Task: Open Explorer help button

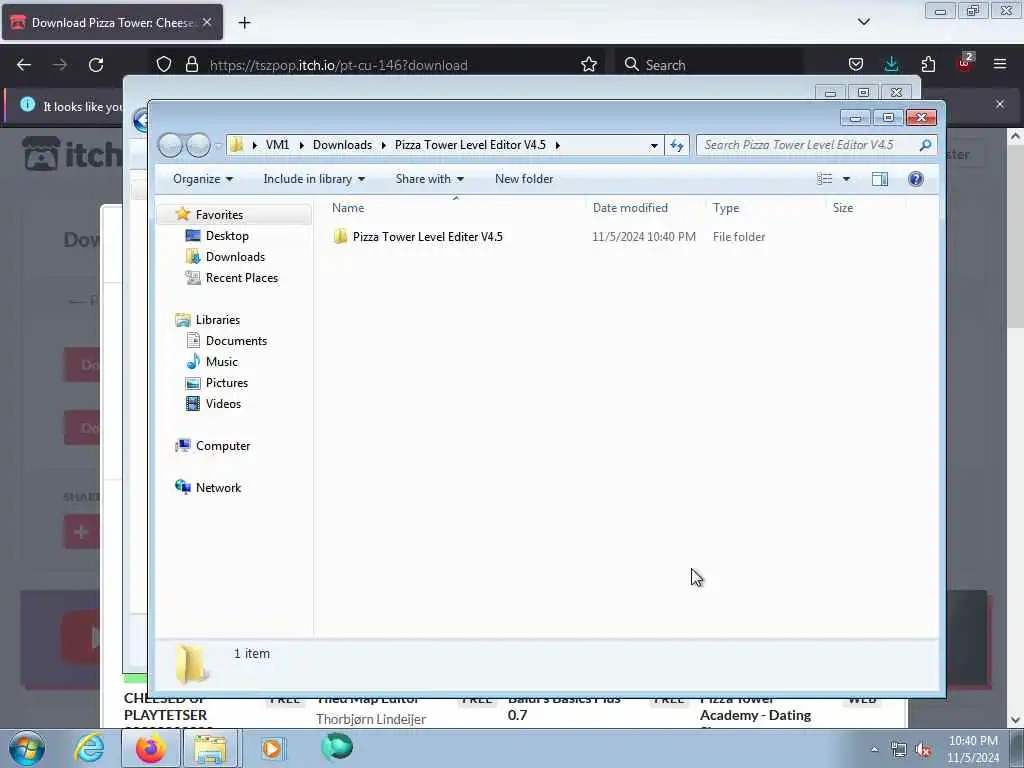Action: tap(916, 179)
